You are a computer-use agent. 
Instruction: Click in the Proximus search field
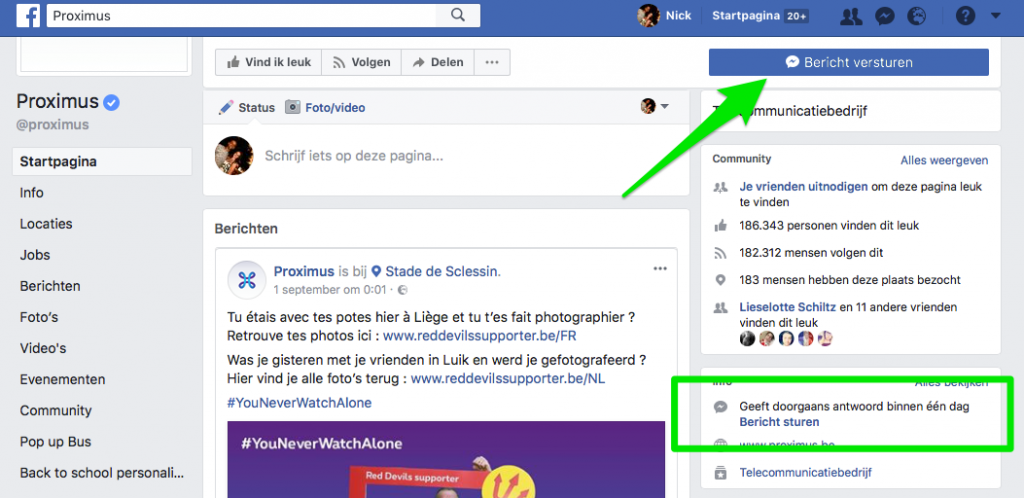click(x=242, y=16)
